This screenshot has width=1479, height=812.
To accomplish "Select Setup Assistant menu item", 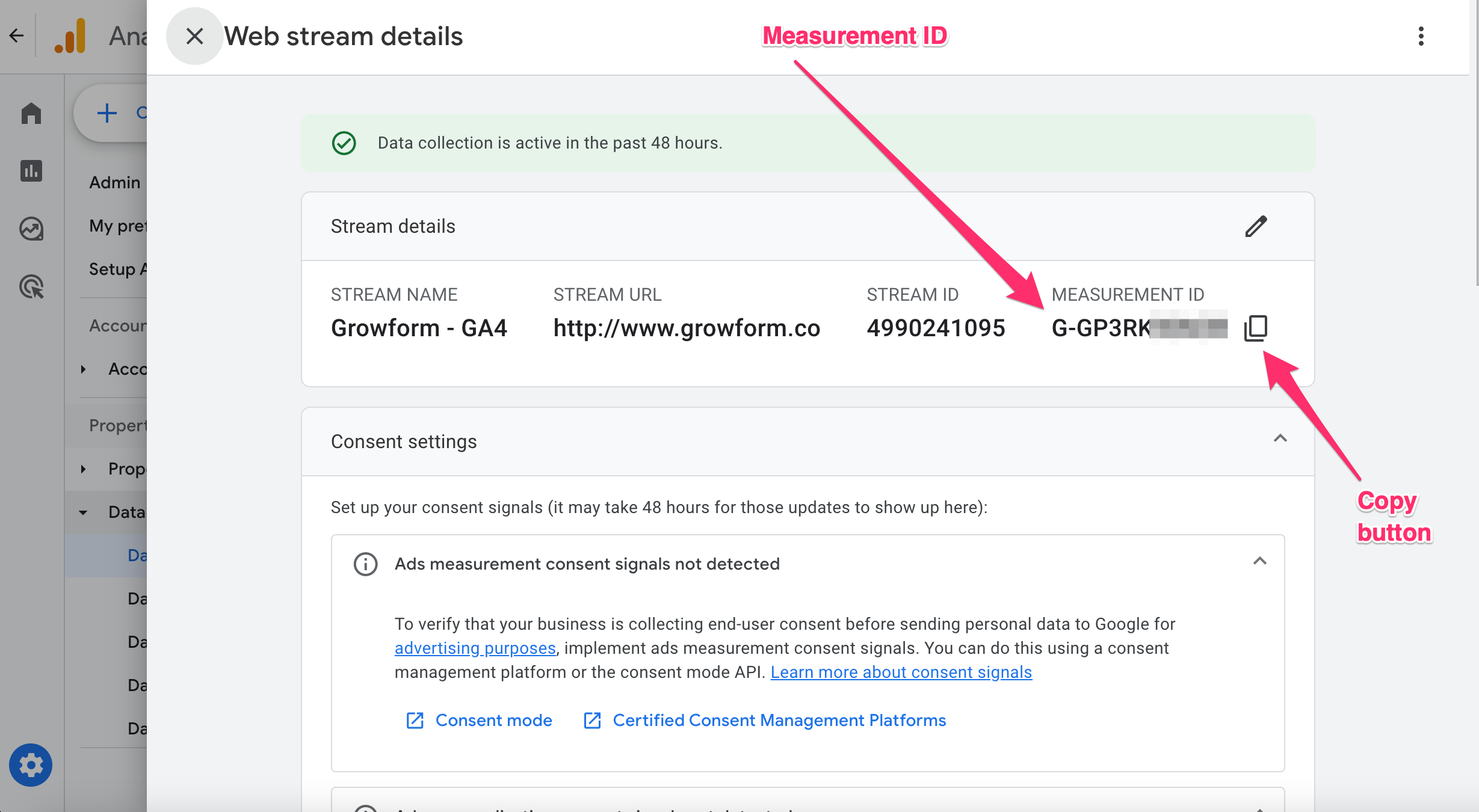I will [117, 269].
